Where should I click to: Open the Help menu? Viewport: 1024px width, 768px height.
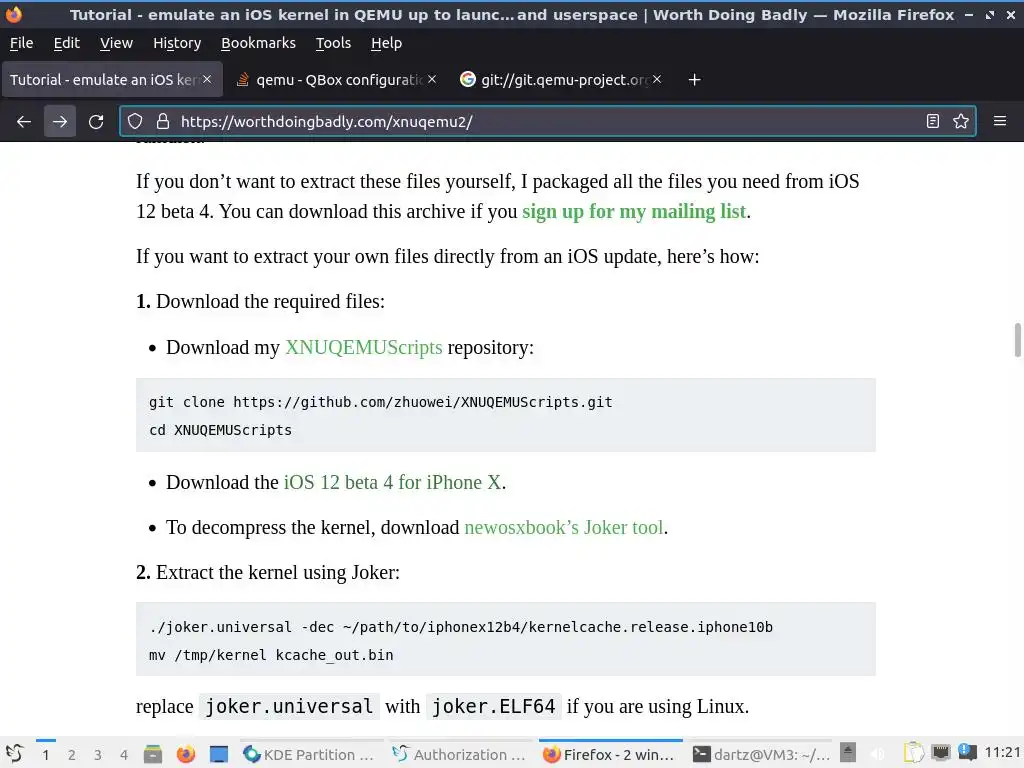tap(387, 43)
